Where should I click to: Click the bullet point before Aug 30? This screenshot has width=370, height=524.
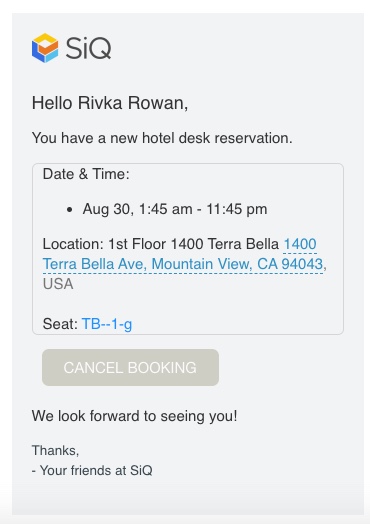(x=70, y=210)
